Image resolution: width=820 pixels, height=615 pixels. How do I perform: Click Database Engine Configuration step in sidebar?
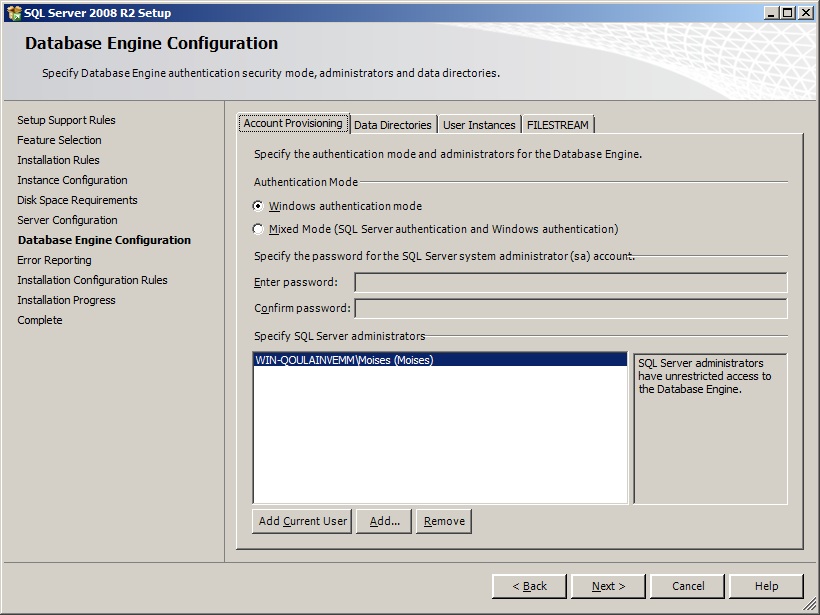[104, 240]
